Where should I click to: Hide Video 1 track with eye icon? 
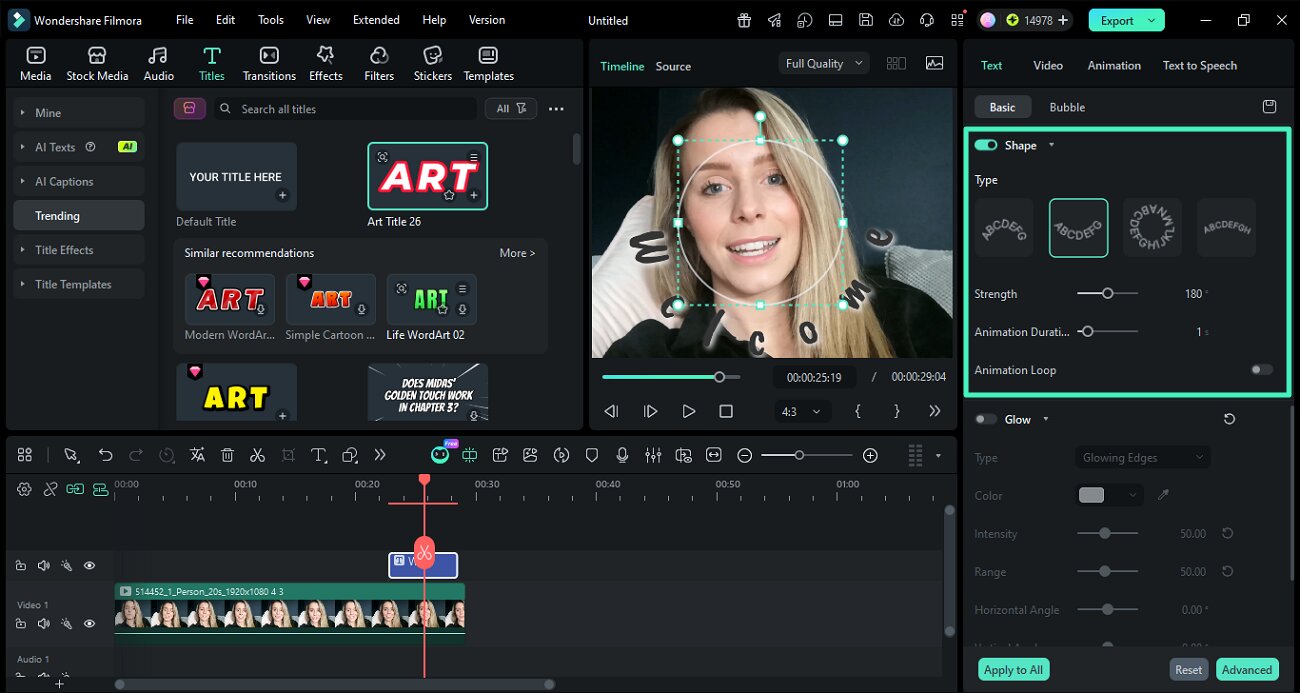point(89,624)
